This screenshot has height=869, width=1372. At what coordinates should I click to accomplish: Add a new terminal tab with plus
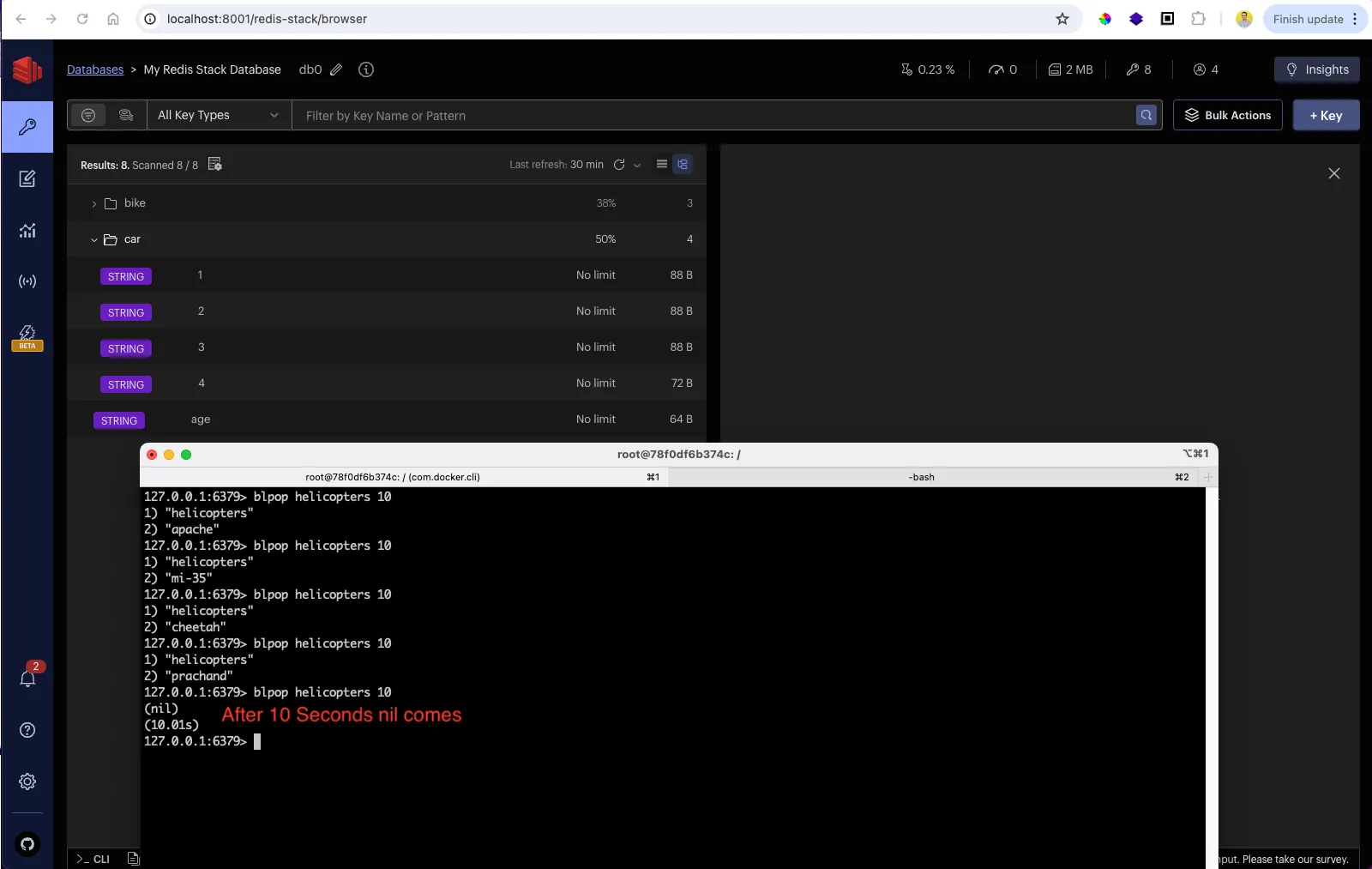1208,477
